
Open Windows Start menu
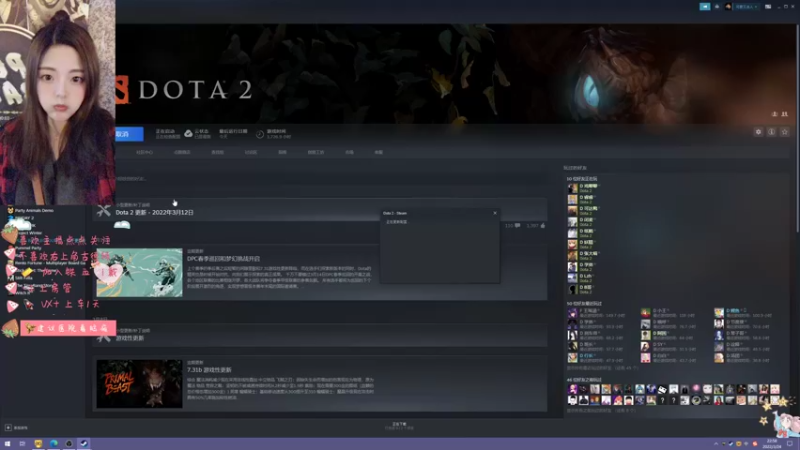click(x=8, y=444)
